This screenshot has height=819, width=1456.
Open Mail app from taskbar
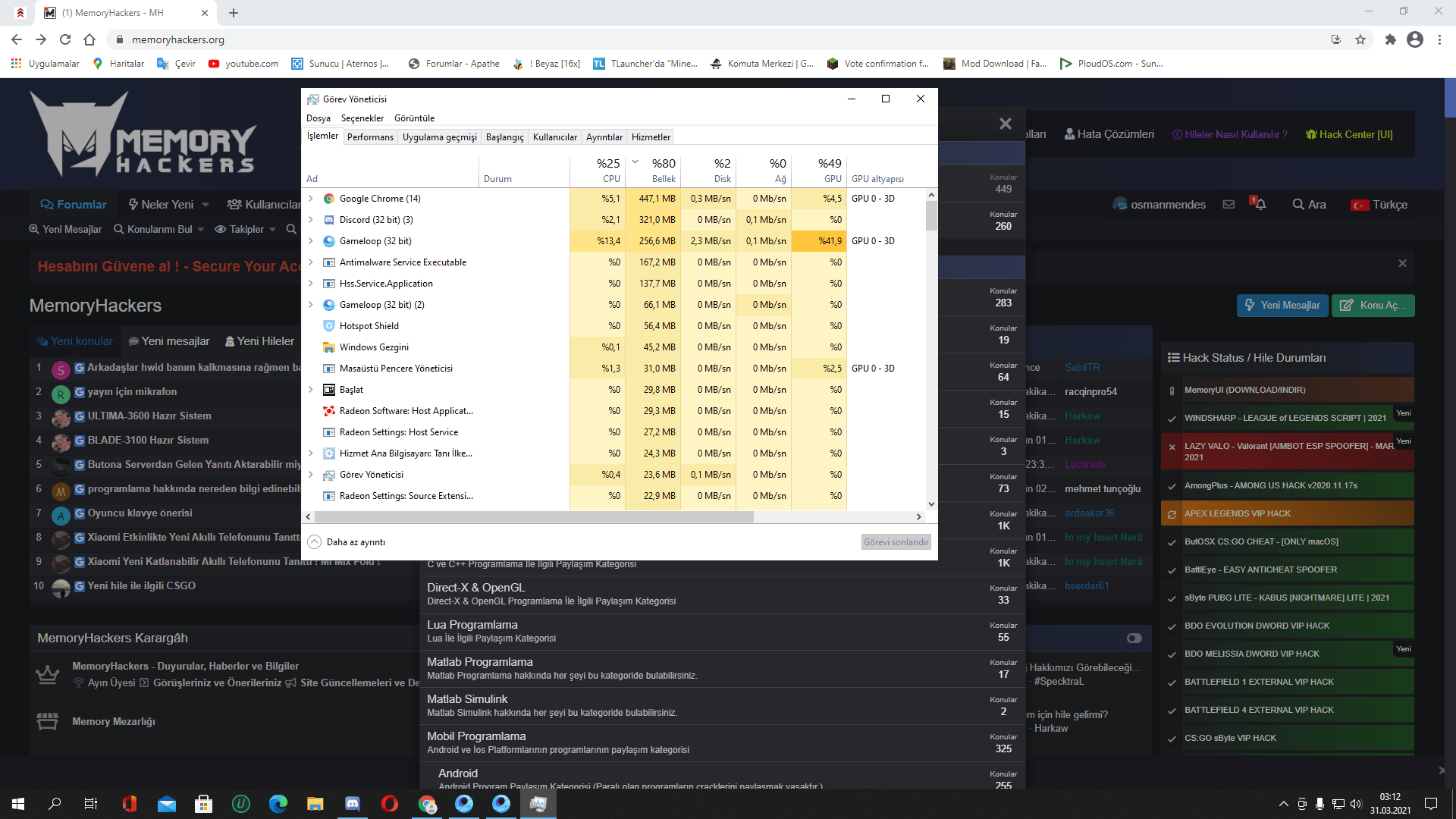click(167, 804)
